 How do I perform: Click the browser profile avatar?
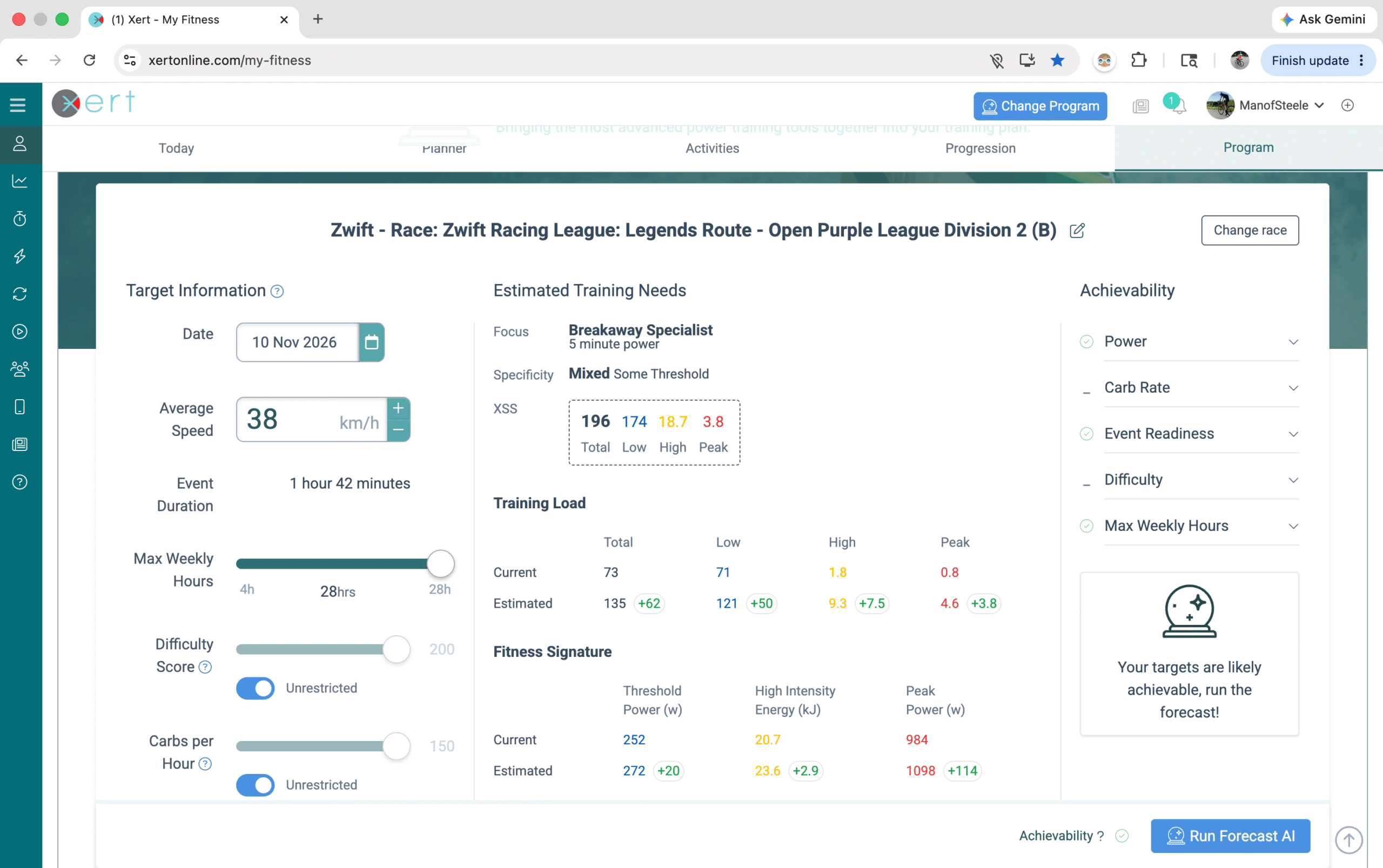[x=1239, y=60]
